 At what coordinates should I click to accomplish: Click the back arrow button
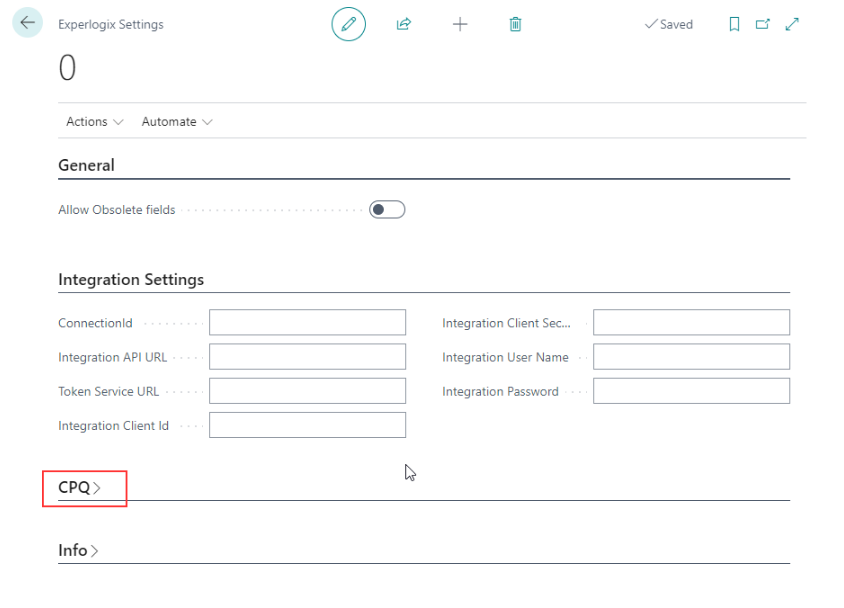pyautogui.click(x=27, y=23)
